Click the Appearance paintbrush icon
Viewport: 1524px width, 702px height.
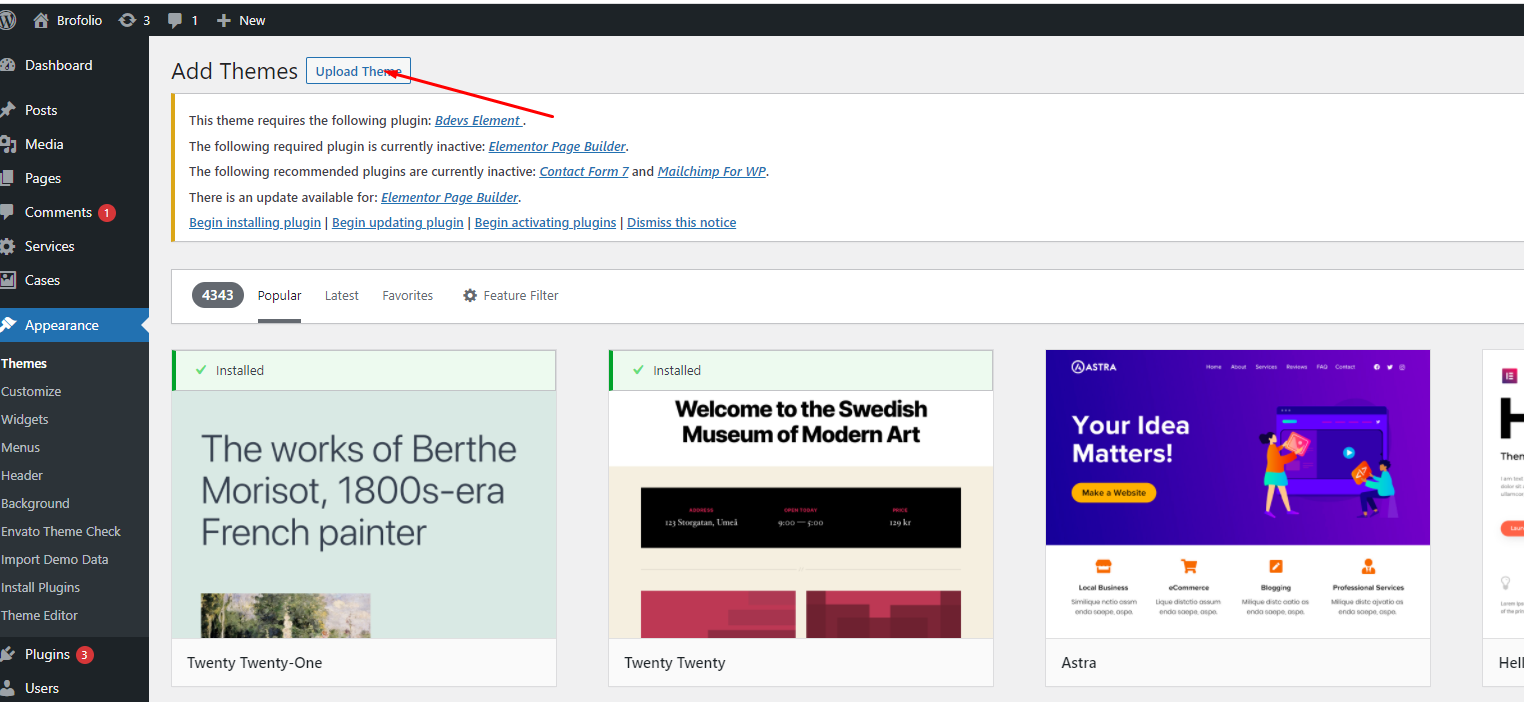coord(8,325)
